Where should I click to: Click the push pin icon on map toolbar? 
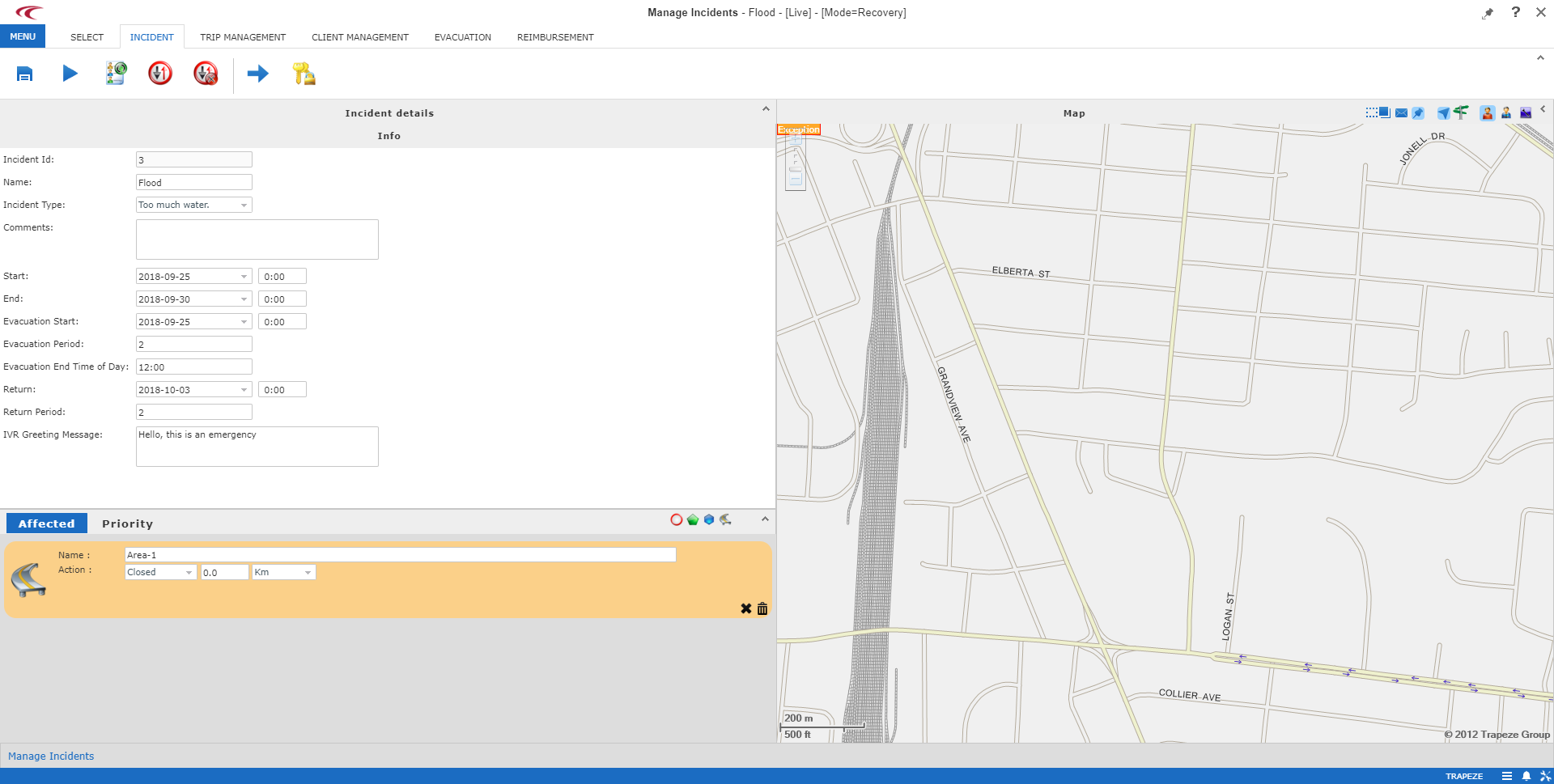(1417, 112)
